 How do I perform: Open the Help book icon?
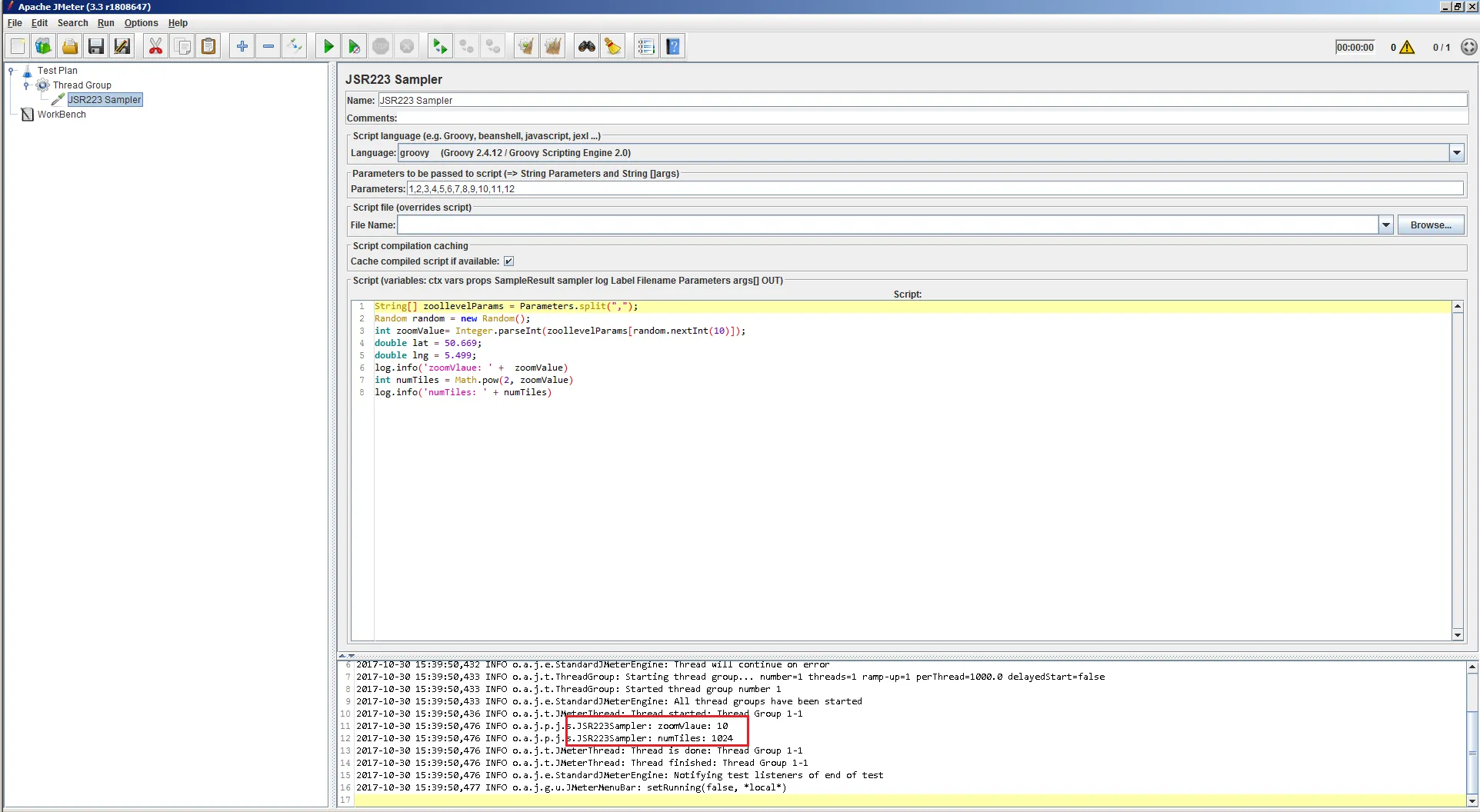pyautogui.click(x=673, y=47)
